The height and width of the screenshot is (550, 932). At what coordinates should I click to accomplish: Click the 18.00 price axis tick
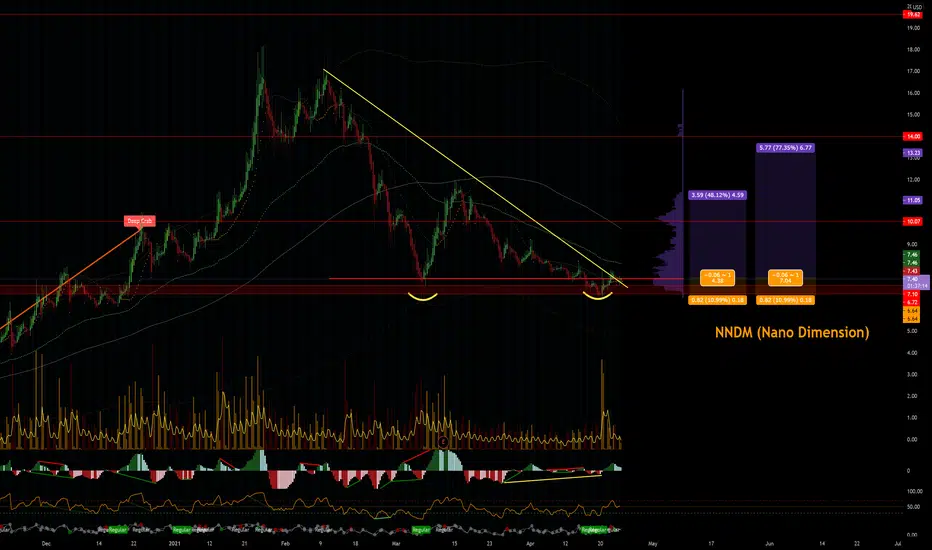click(913, 50)
